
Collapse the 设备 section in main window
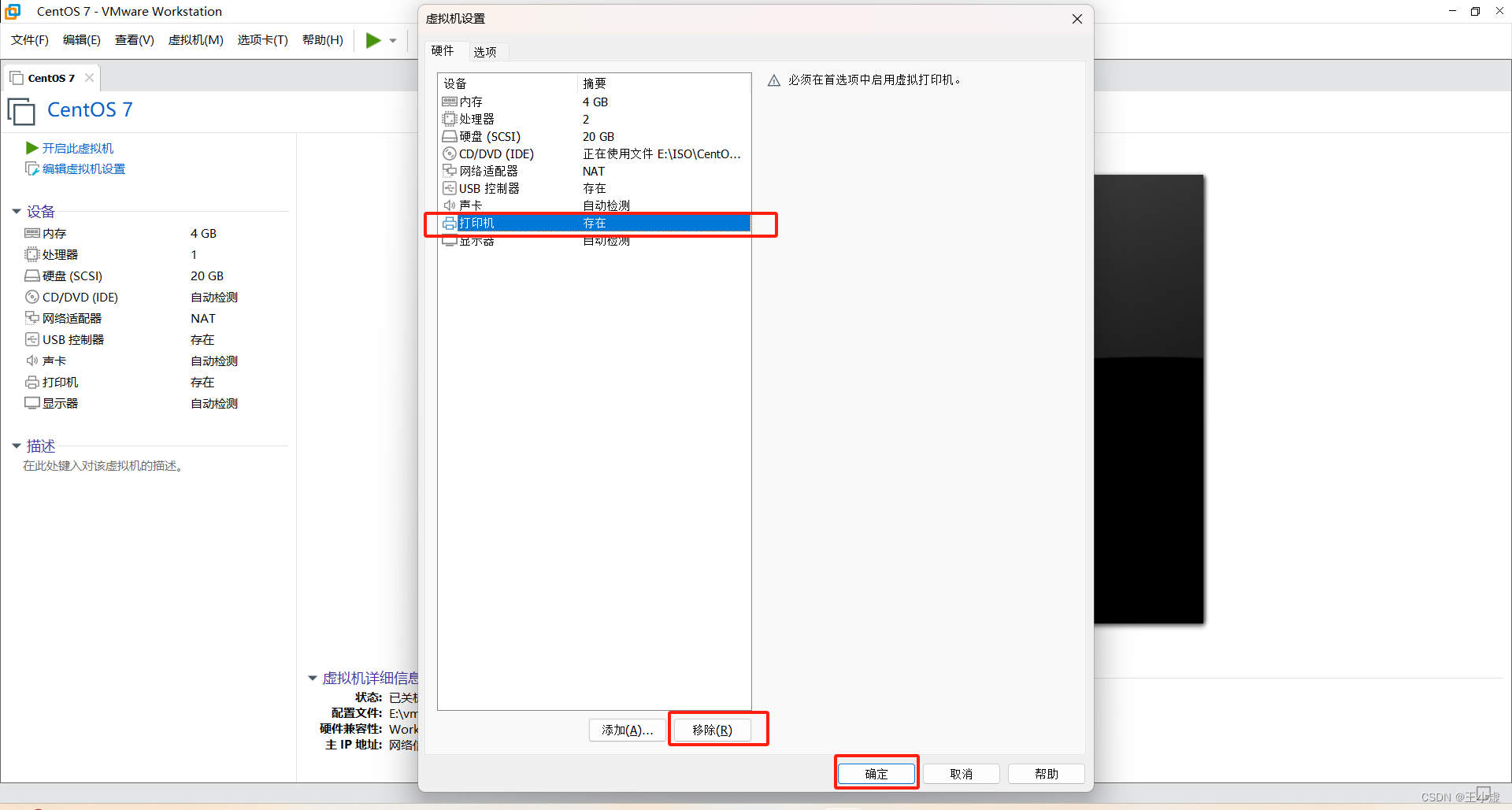tap(17, 211)
